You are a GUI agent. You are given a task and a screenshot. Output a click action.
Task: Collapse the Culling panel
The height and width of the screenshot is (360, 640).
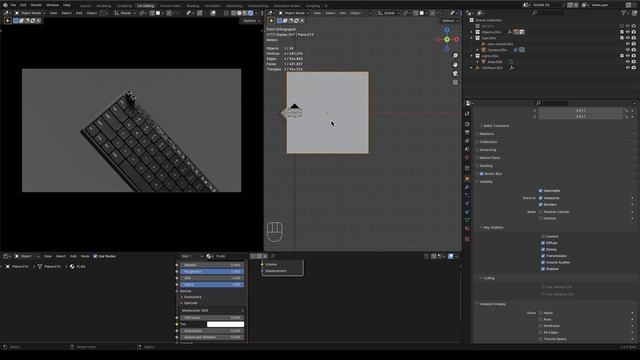pyautogui.click(x=489, y=278)
